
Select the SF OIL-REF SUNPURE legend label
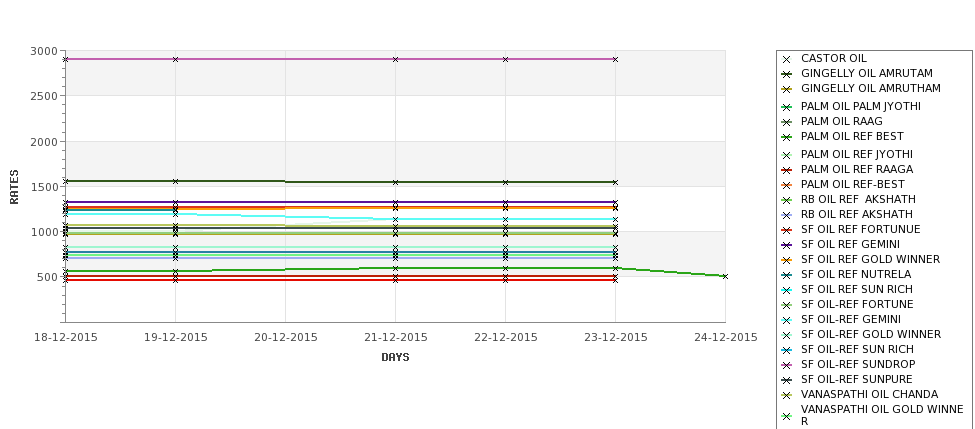tap(856, 379)
